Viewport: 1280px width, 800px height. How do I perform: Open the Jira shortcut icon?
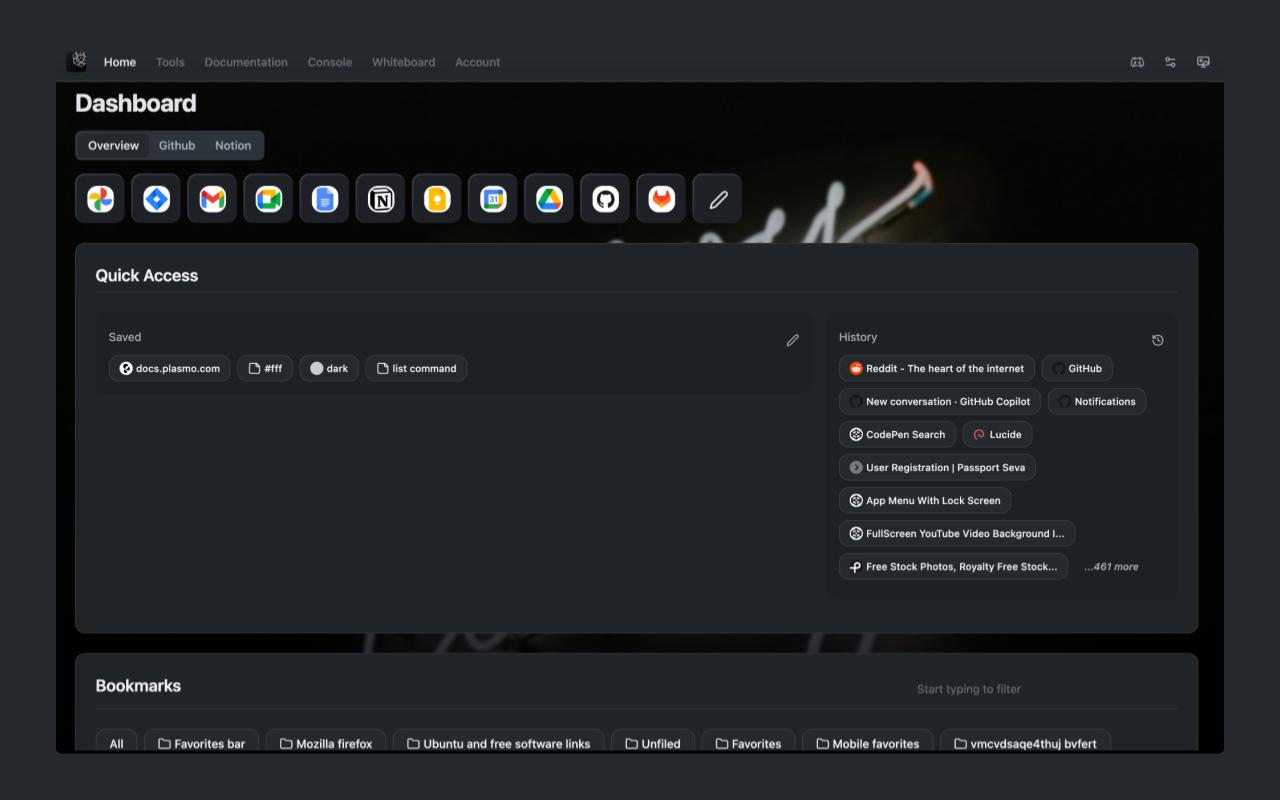click(156, 198)
